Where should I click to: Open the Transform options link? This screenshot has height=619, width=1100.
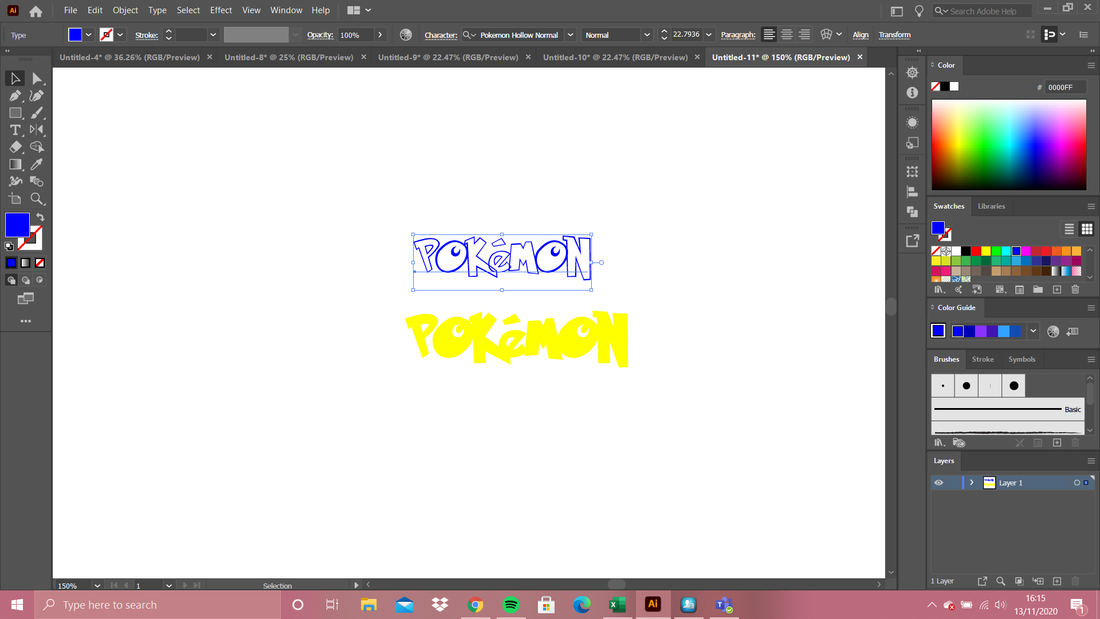click(x=894, y=34)
